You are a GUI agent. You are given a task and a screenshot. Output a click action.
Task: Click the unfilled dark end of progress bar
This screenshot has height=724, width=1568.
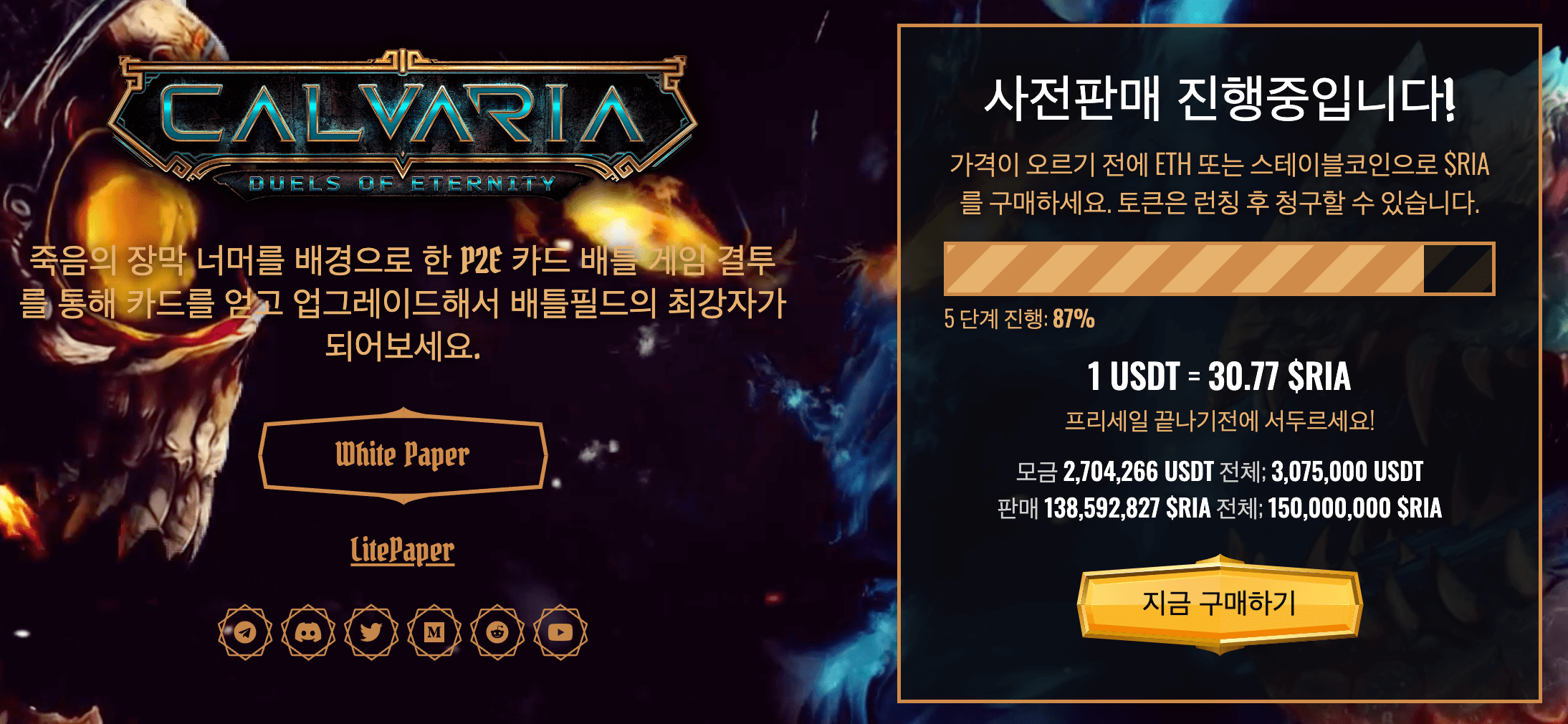(1458, 269)
